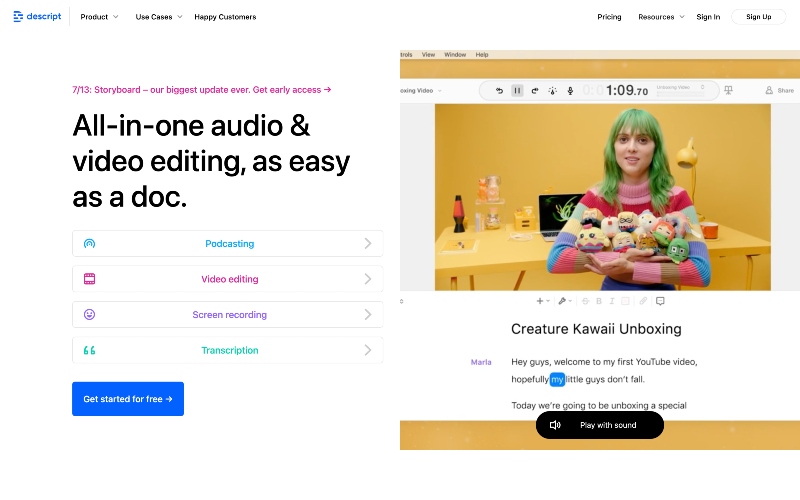Open the pen tool dropdown in formatting bar
This screenshot has width=800, height=500.
pos(565,301)
